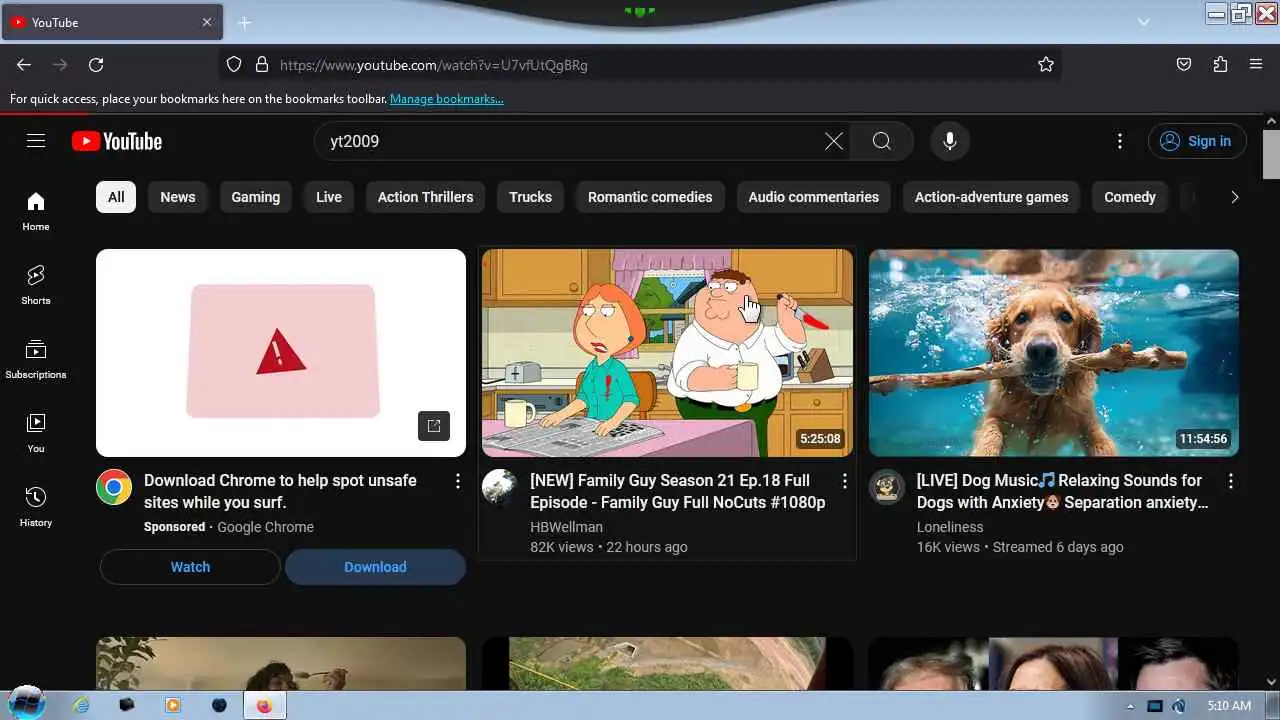The width and height of the screenshot is (1280, 720).
Task: Select the Action Thrillers chip
Action: (426, 197)
